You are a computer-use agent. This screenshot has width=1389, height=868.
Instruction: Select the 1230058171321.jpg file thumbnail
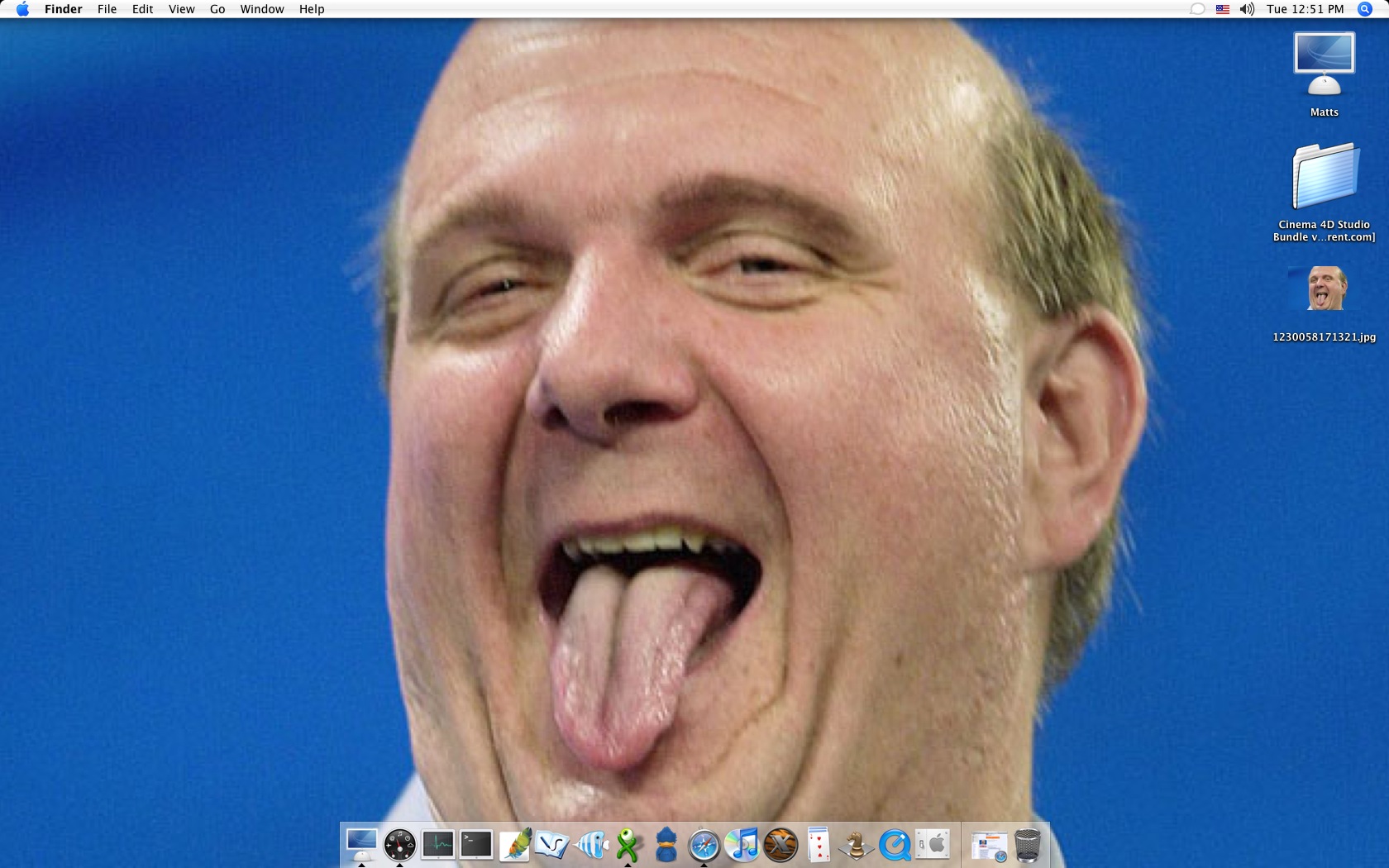(1325, 289)
